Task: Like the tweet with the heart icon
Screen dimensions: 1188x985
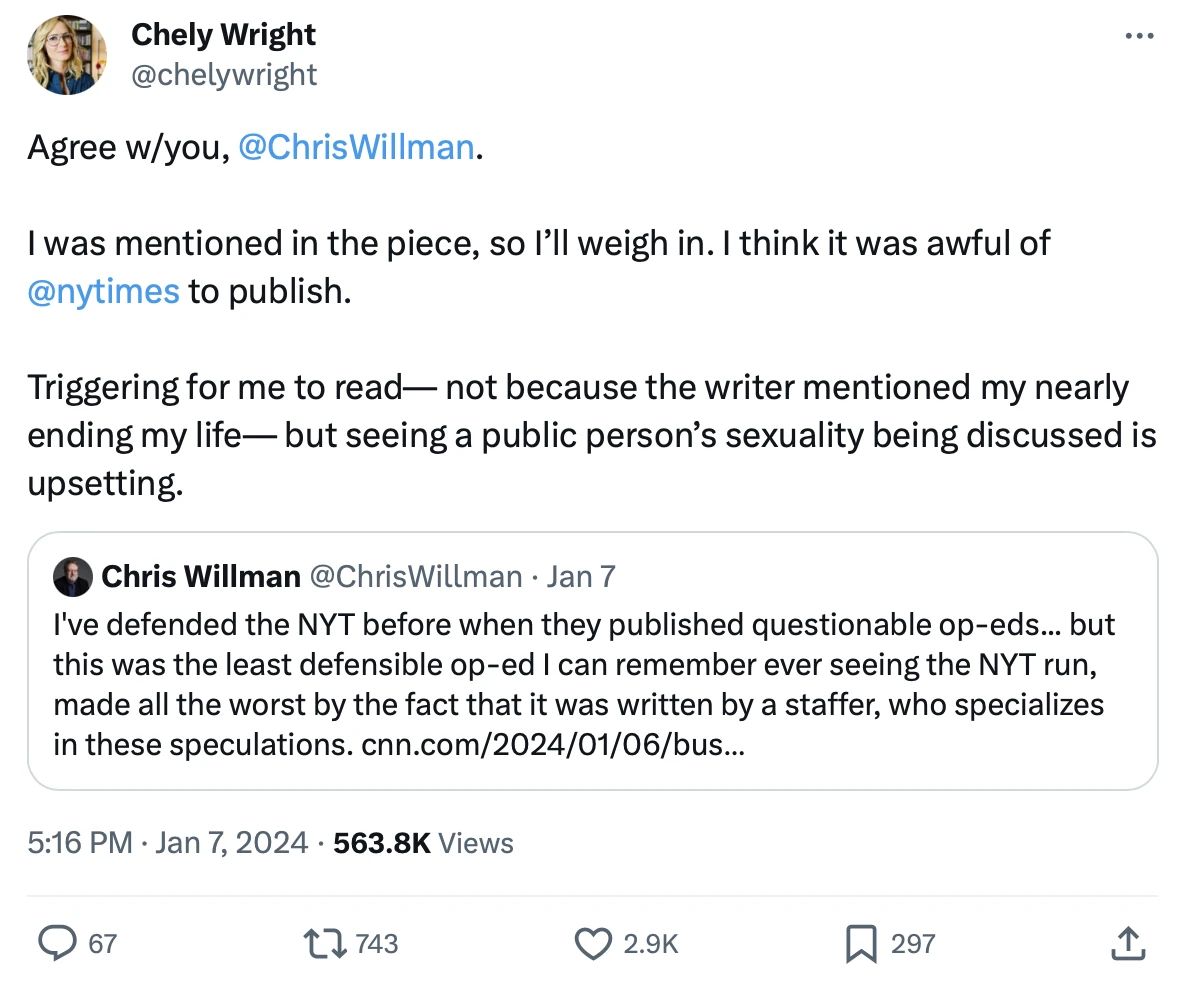Action: click(594, 943)
